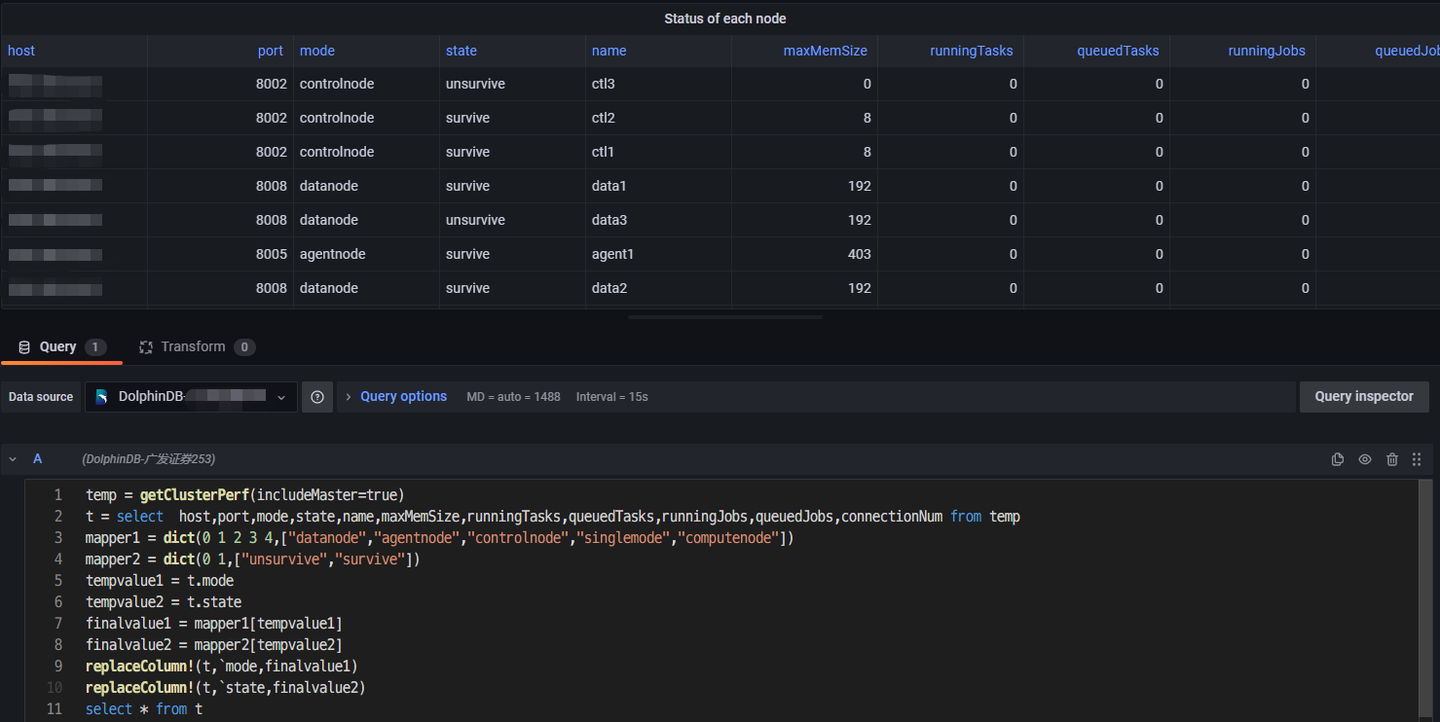The height and width of the screenshot is (722, 1440).
Task: Open the data source help icon
Action: coord(317,397)
